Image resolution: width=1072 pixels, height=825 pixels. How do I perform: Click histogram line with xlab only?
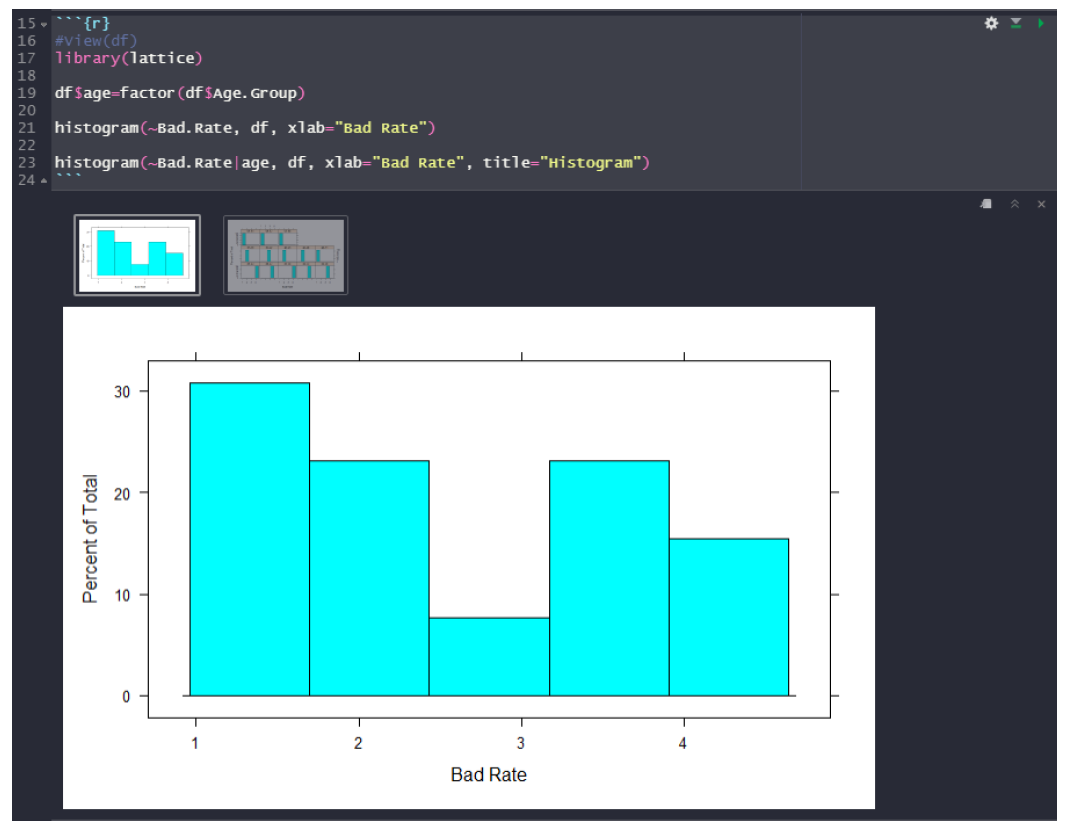[x=245, y=128]
